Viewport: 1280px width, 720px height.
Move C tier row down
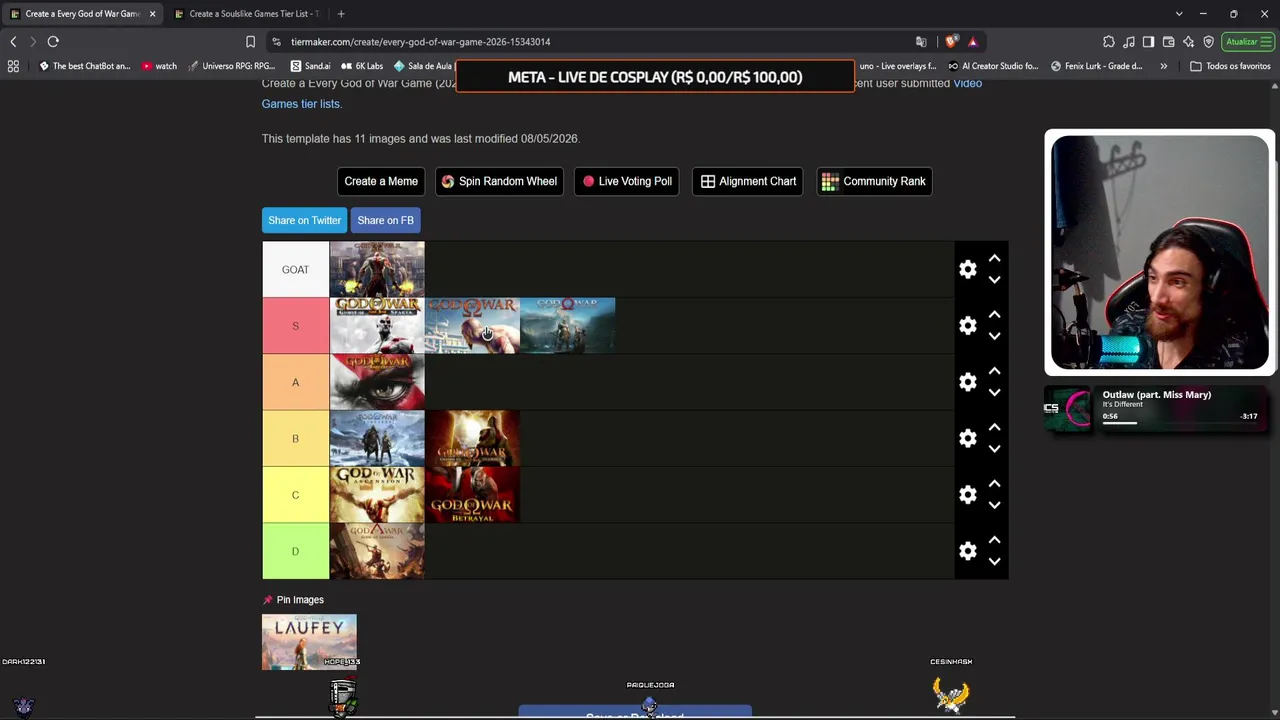point(994,505)
